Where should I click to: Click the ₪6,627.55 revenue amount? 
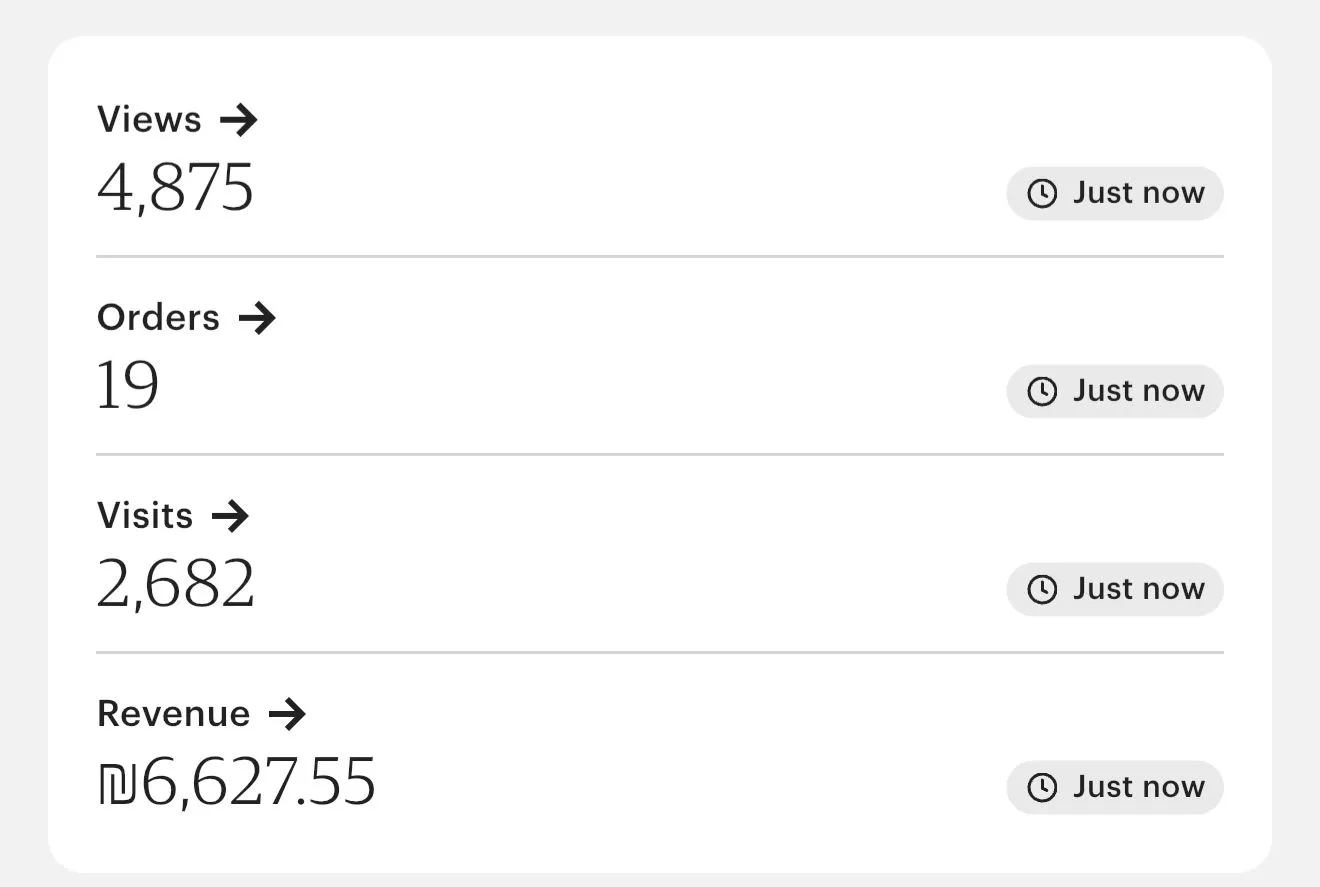tap(237, 782)
